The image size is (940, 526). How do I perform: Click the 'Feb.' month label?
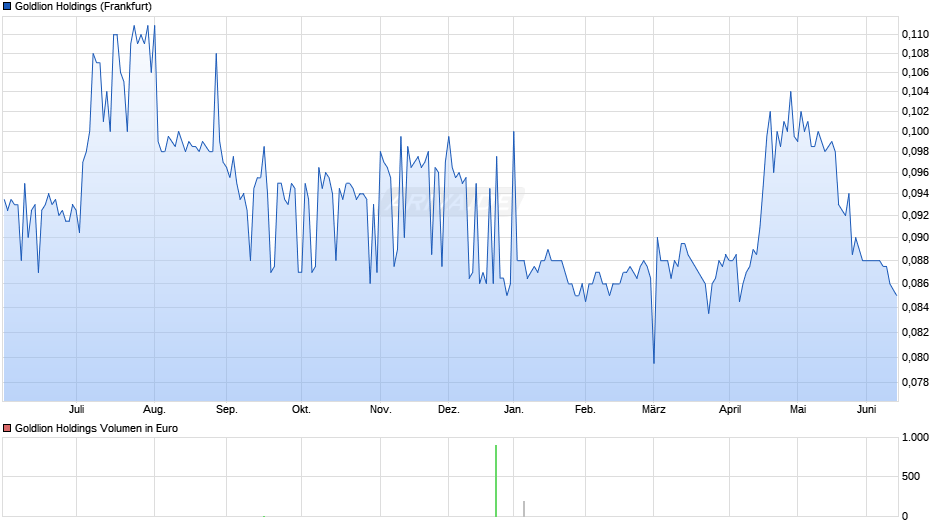click(585, 410)
